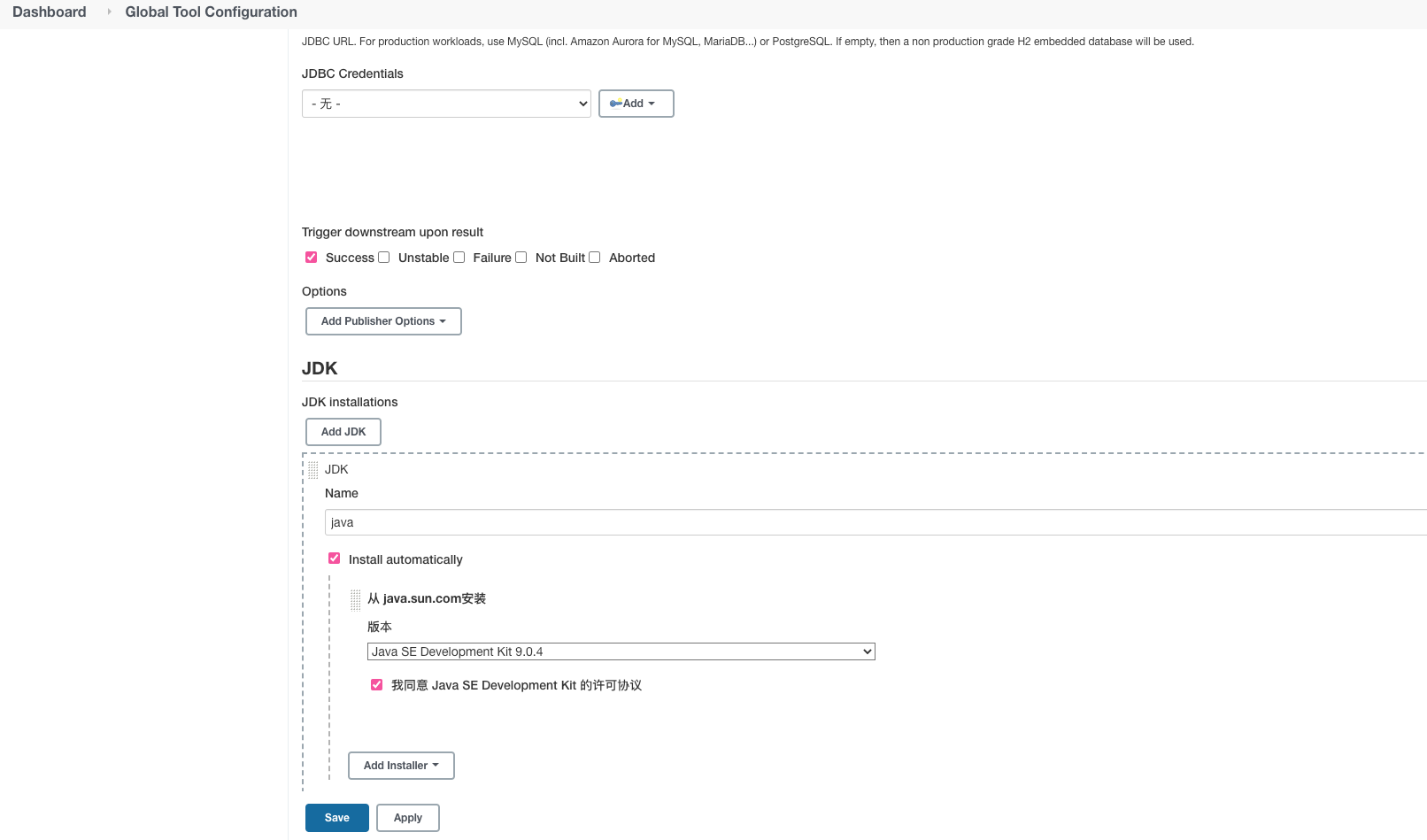Open the JDBC Credentials dropdown
The height and width of the screenshot is (840, 1427).
[x=446, y=104]
